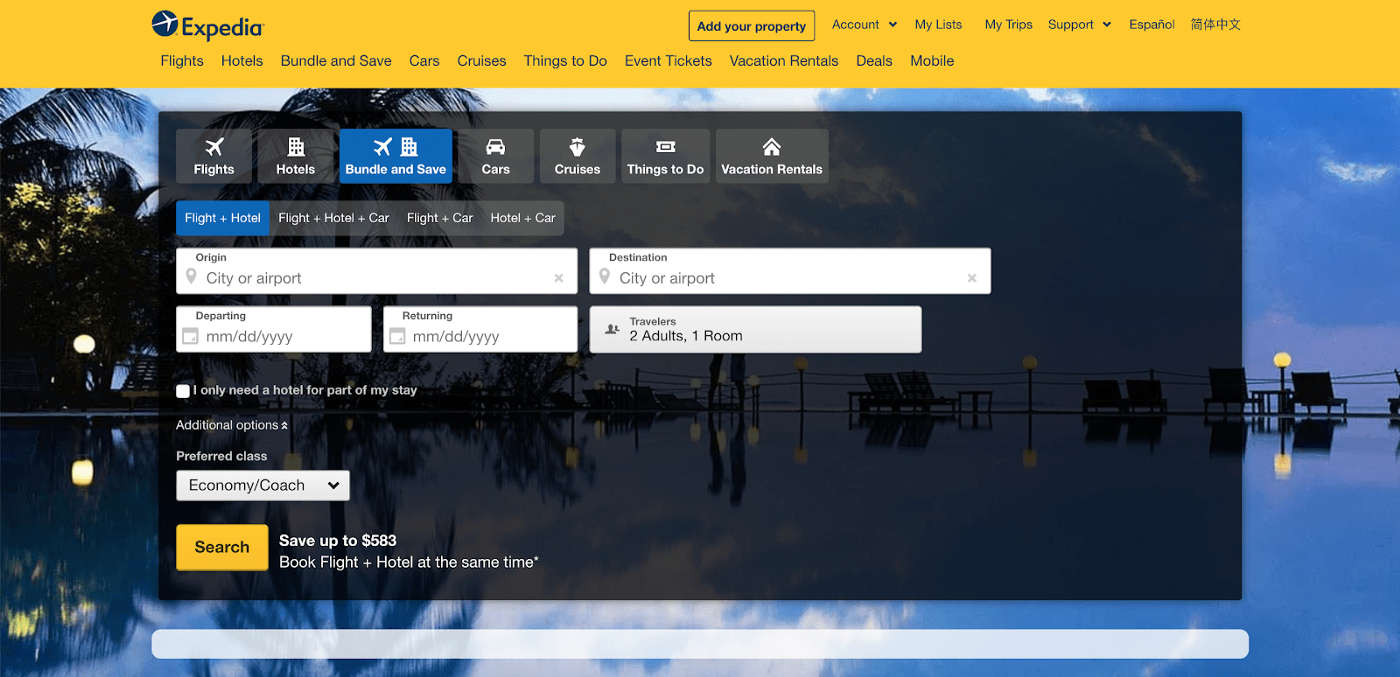Click the Expedia logo
Image resolution: width=1400 pixels, height=677 pixels.
(x=207, y=26)
